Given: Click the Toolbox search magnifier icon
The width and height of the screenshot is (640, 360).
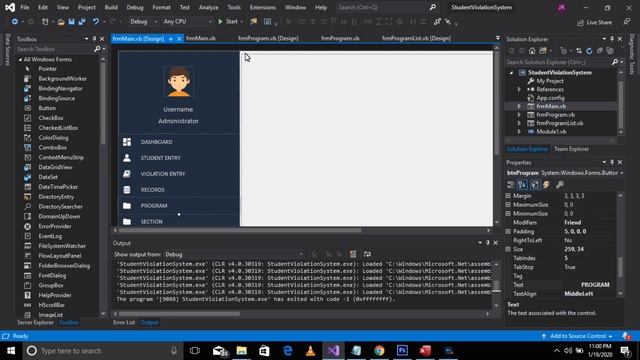Looking at the screenshot, I should click(97, 49).
